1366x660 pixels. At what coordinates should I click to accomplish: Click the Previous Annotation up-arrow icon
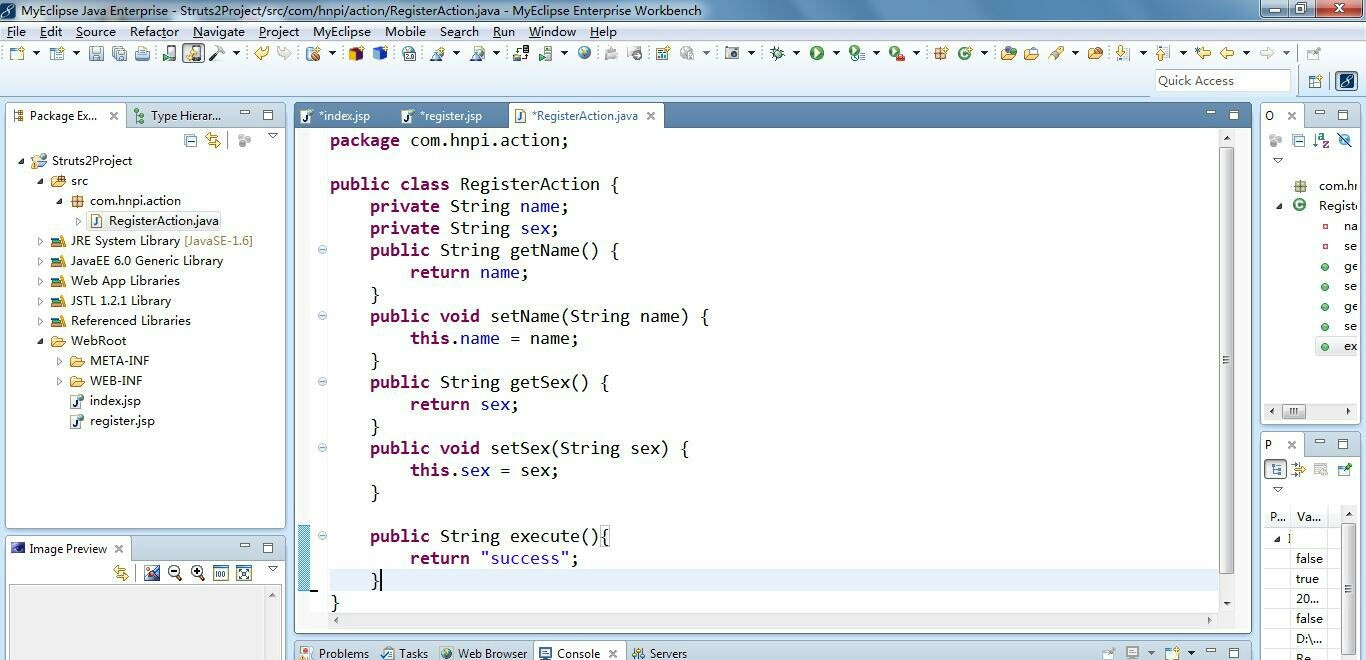point(1161,53)
